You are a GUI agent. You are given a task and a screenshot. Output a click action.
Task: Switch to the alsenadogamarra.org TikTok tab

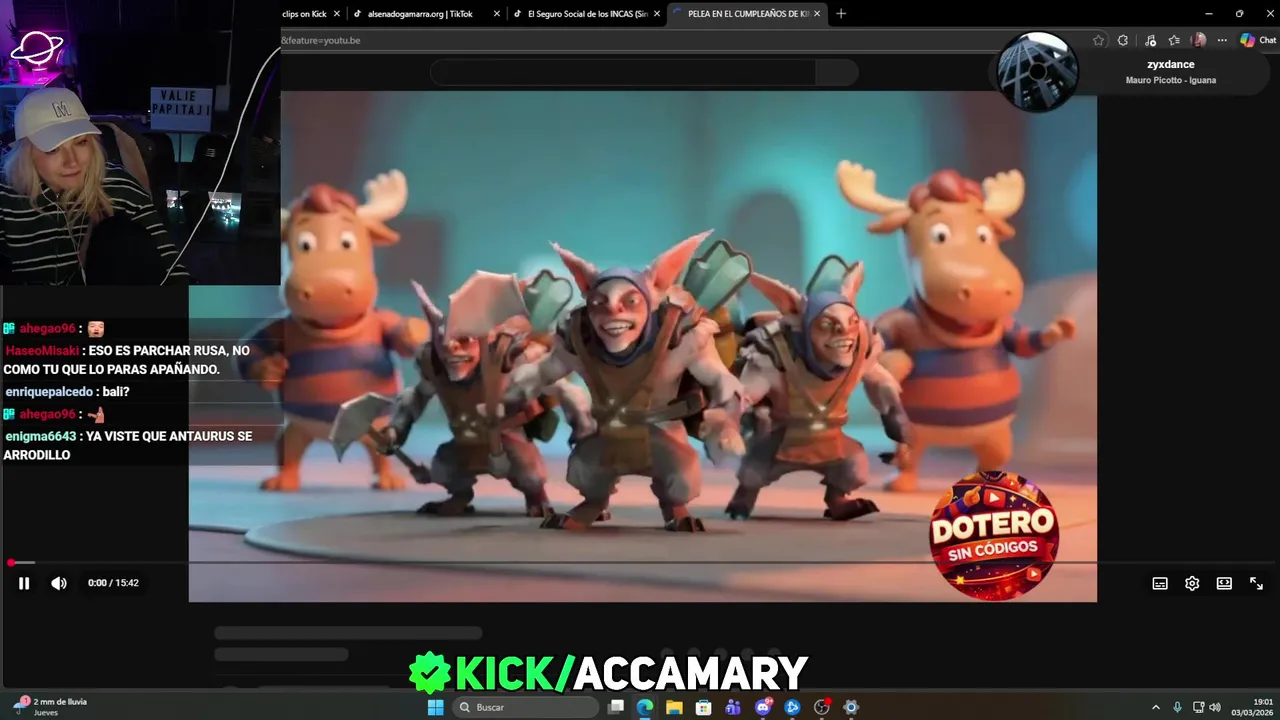420,14
